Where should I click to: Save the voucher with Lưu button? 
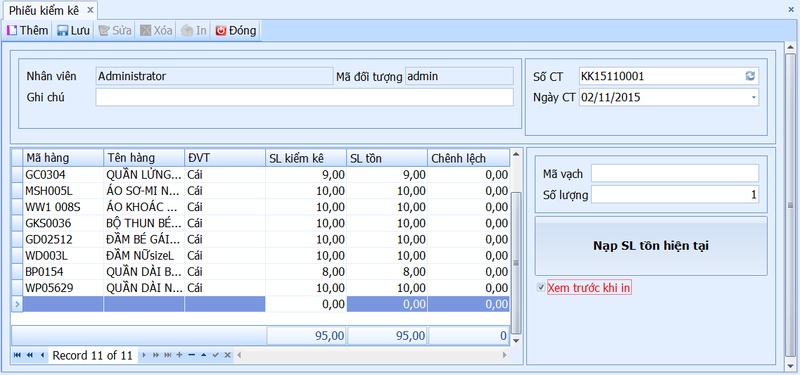point(73,31)
